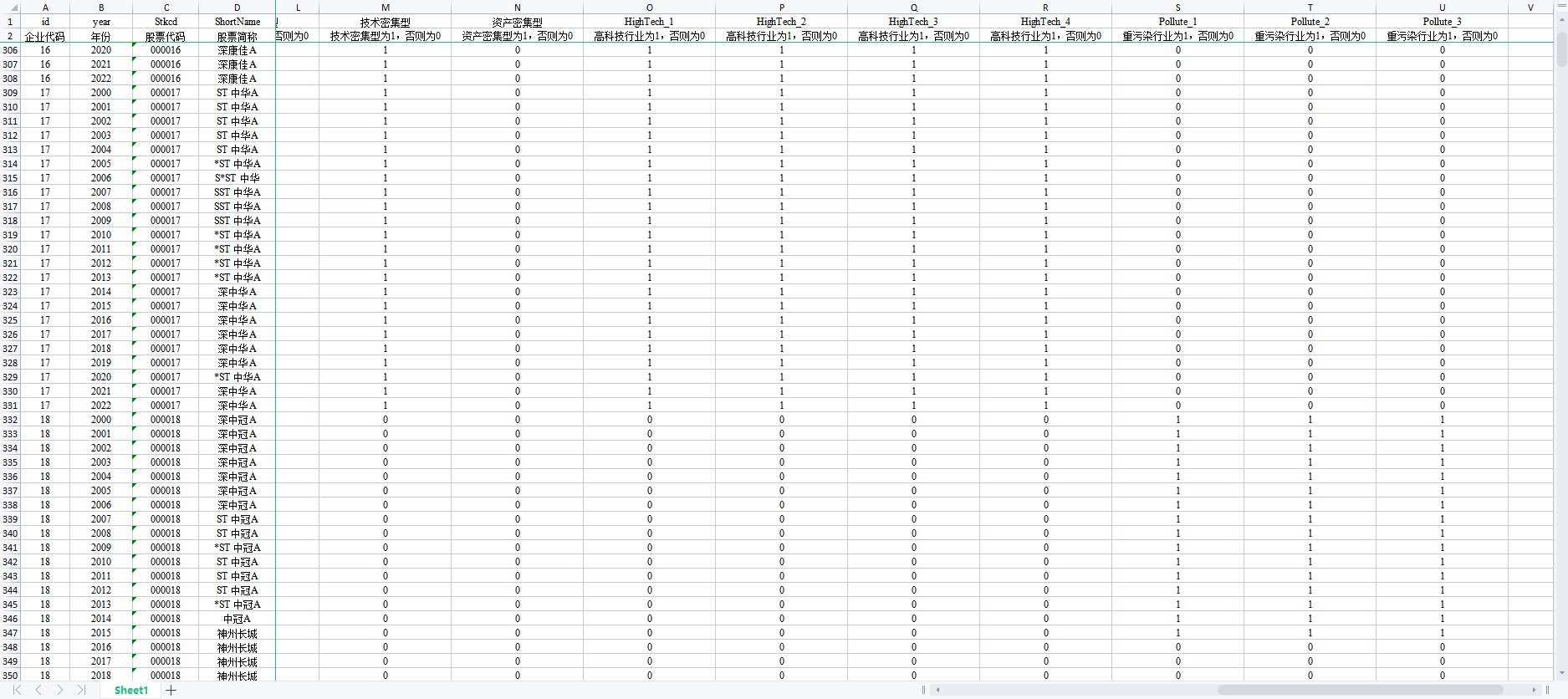This screenshot has width=1568, height=699.
Task: Select row 315 header
Action: coord(10,178)
